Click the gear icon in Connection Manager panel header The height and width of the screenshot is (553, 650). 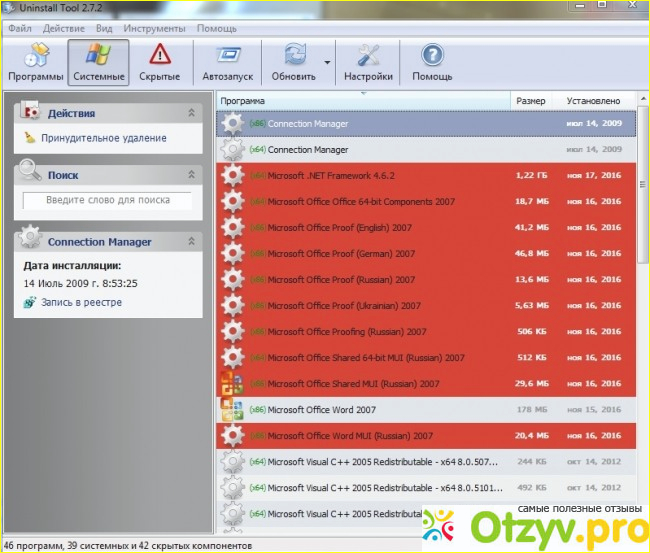tap(30, 237)
